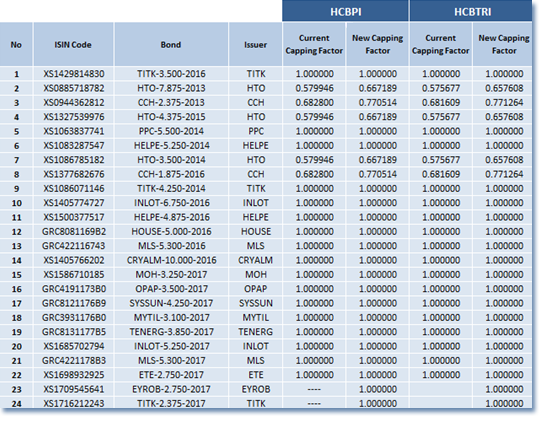Select bond CRYALM-10.000-2016

tap(171, 260)
